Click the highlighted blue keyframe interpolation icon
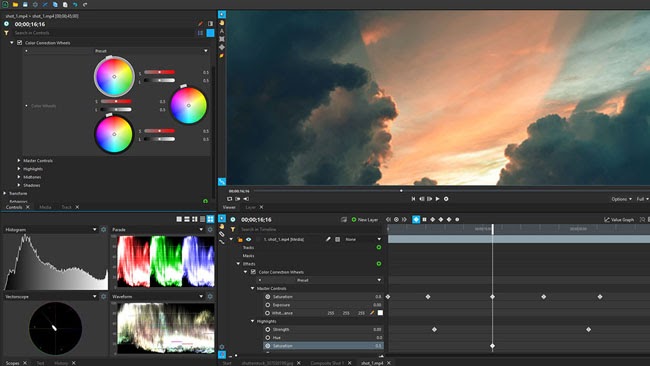 (x=416, y=220)
